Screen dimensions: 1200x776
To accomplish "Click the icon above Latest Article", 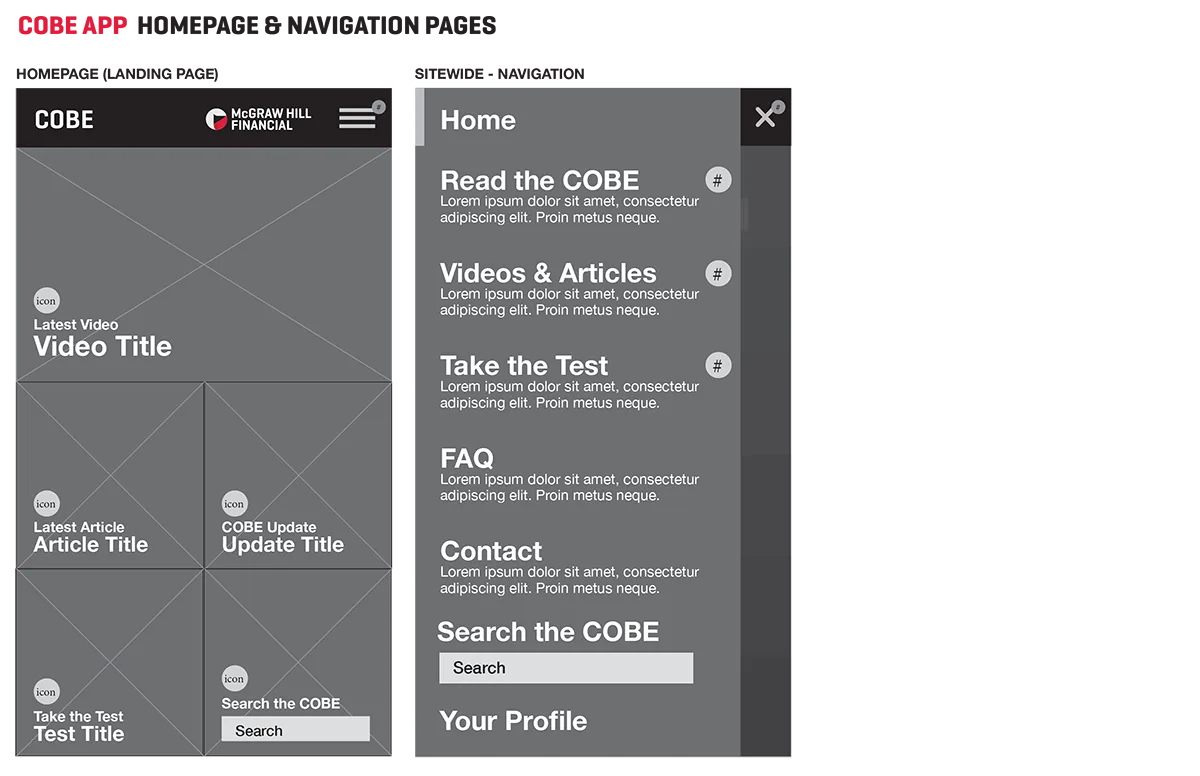I will click(47, 504).
